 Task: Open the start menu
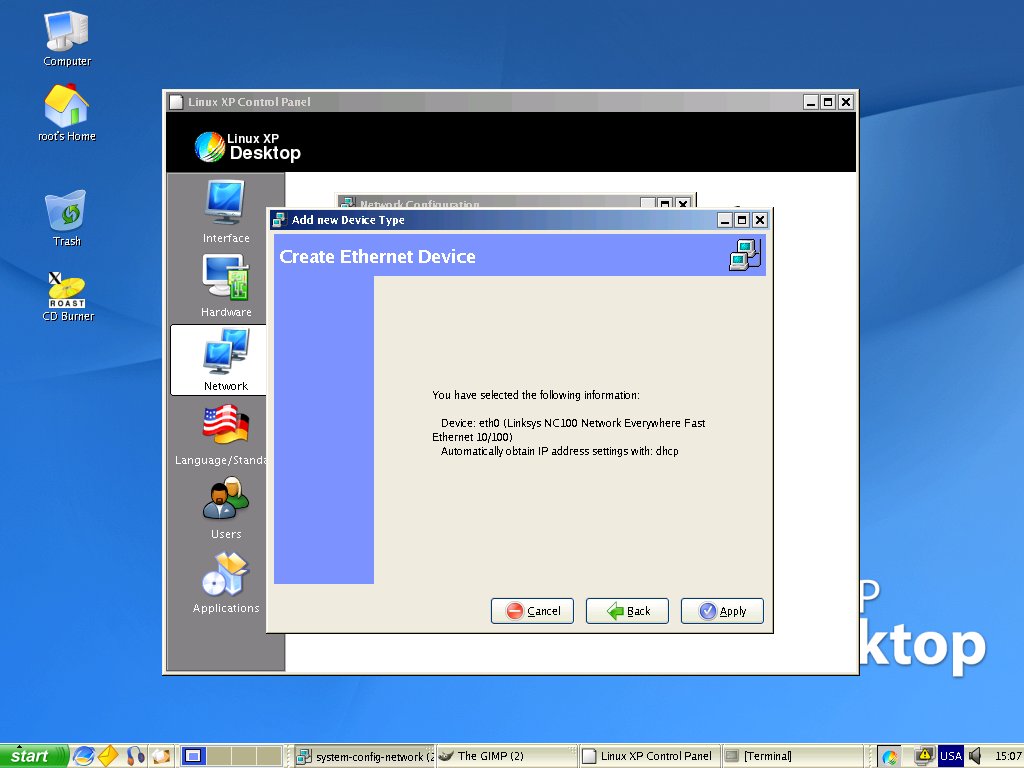click(x=34, y=756)
